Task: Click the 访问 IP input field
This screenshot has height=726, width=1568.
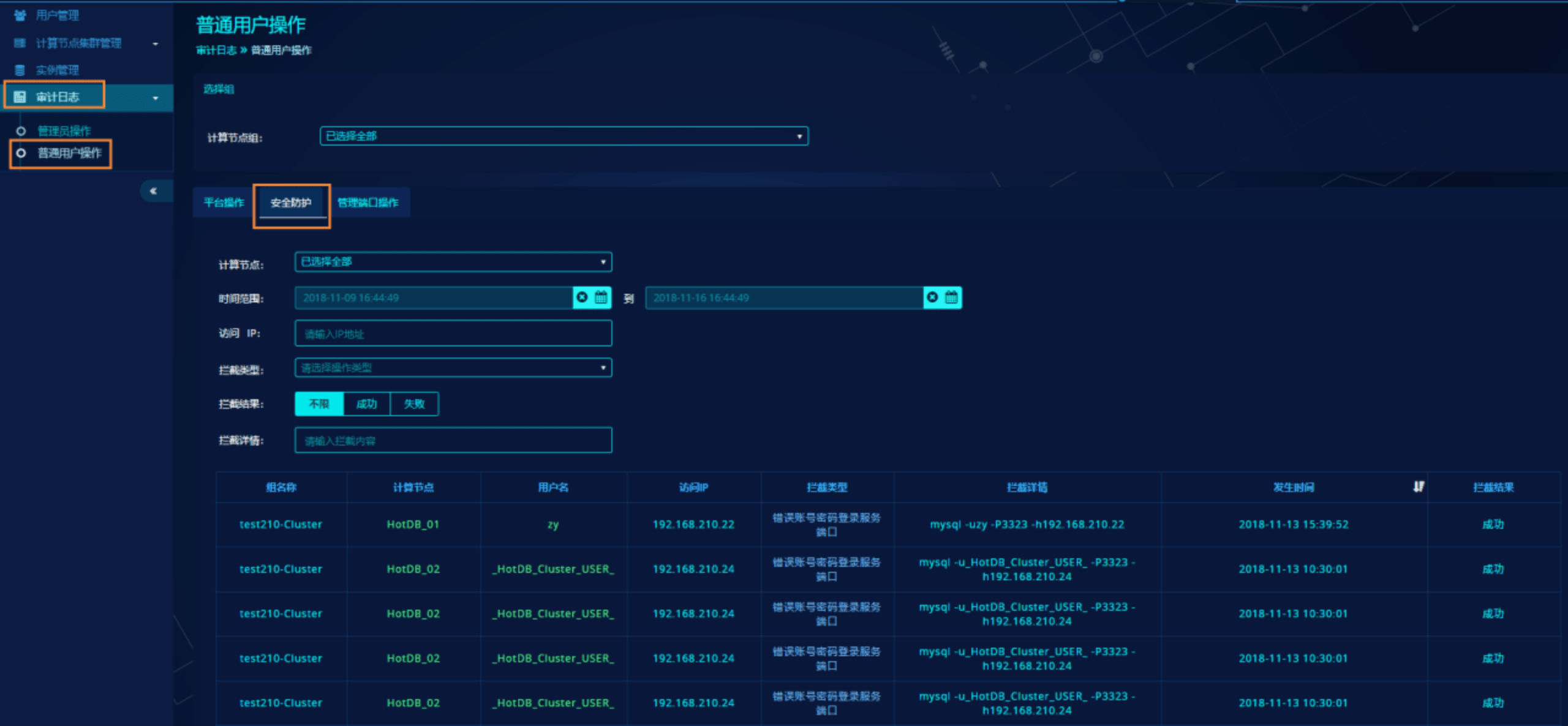Action: click(453, 334)
